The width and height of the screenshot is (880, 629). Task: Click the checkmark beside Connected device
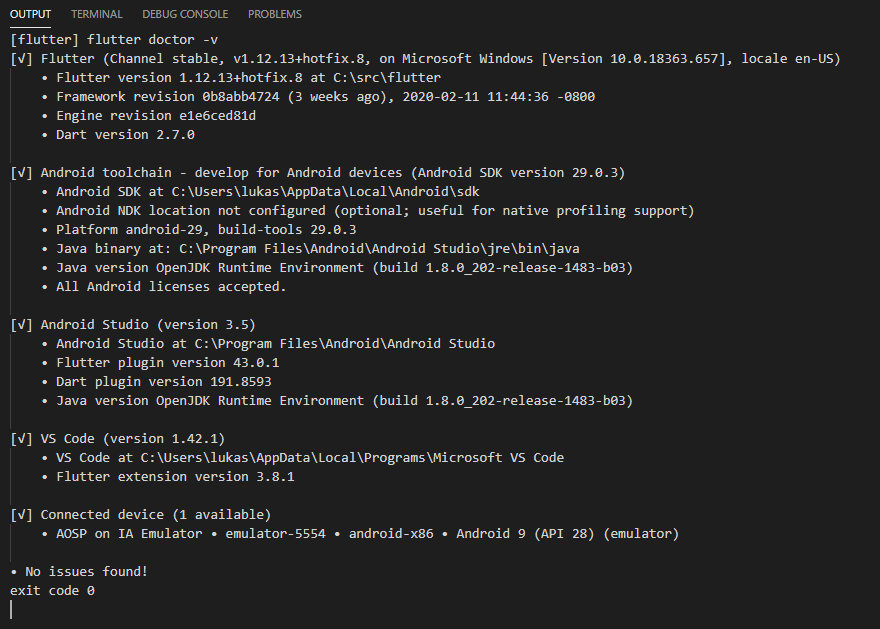coord(21,515)
